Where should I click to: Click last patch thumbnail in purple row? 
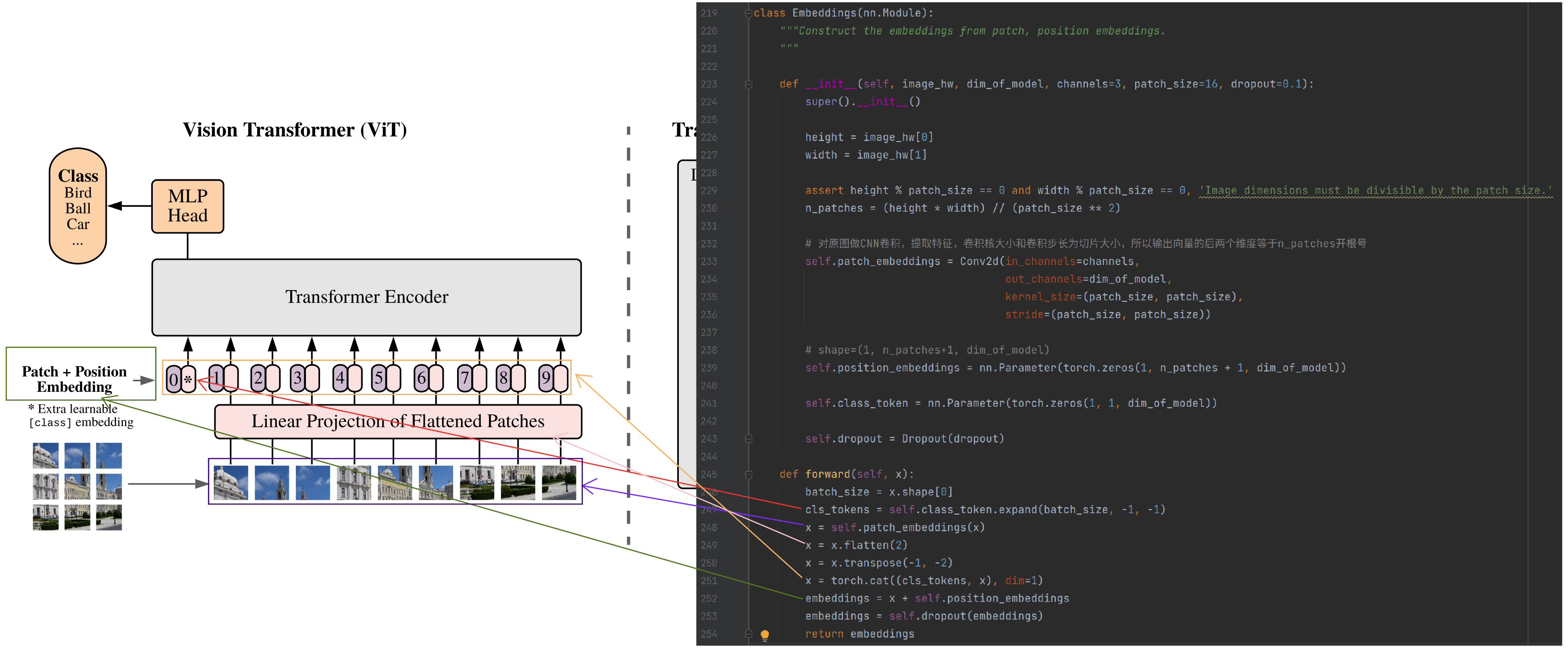click(x=559, y=482)
